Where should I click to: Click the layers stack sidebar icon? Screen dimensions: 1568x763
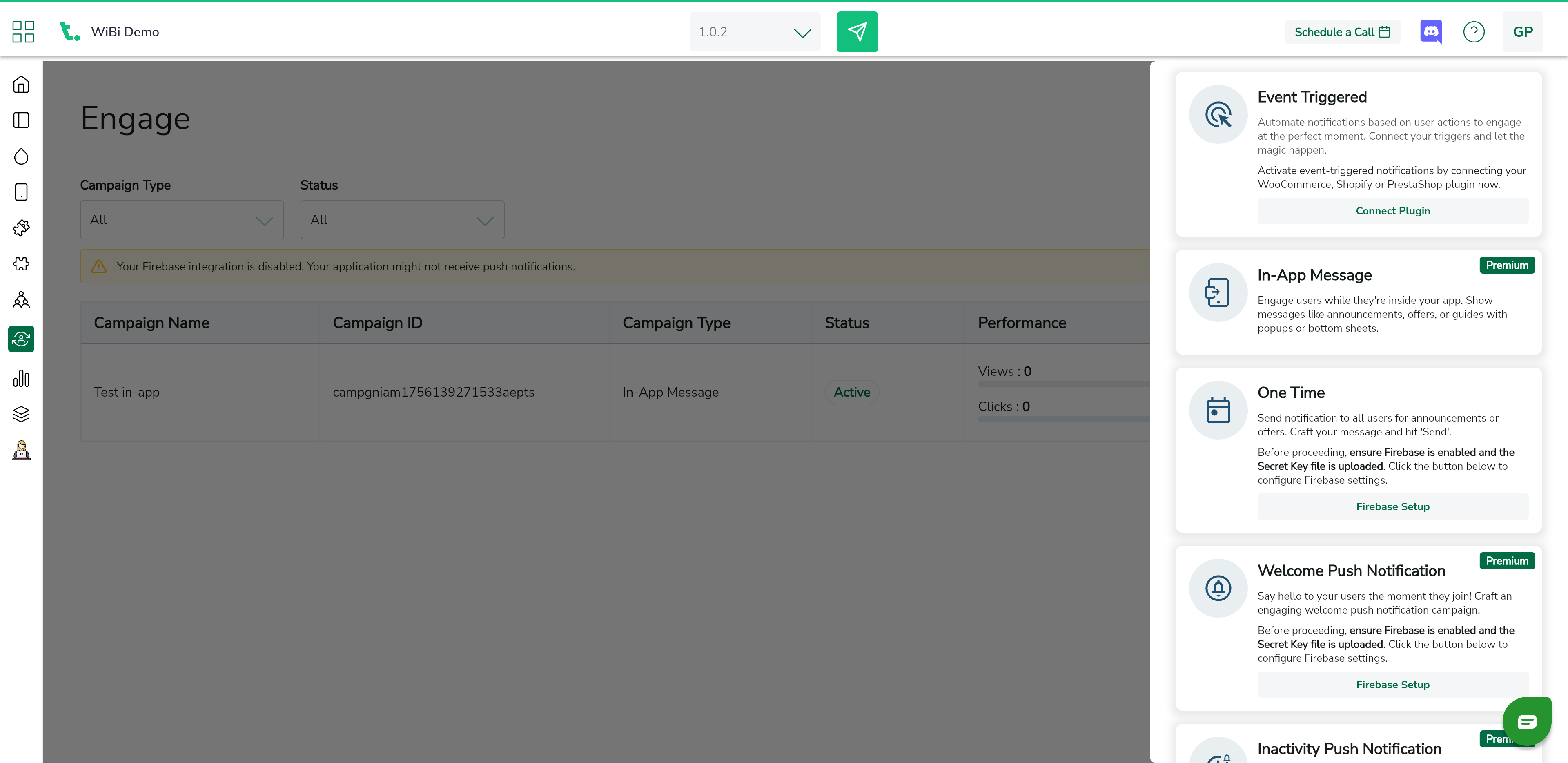click(21, 414)
